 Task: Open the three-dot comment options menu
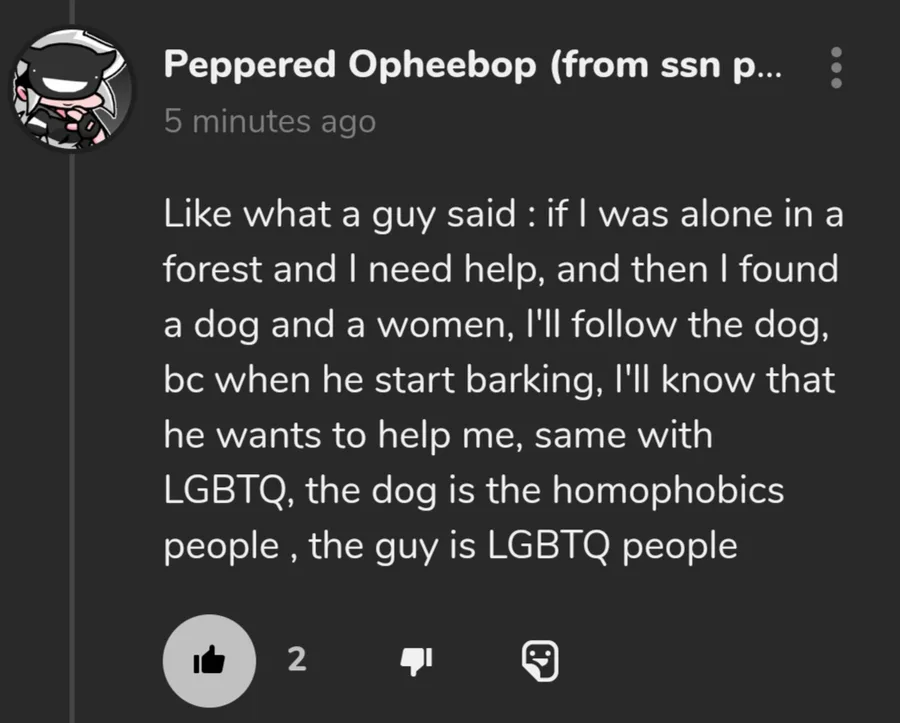(836, 67)
